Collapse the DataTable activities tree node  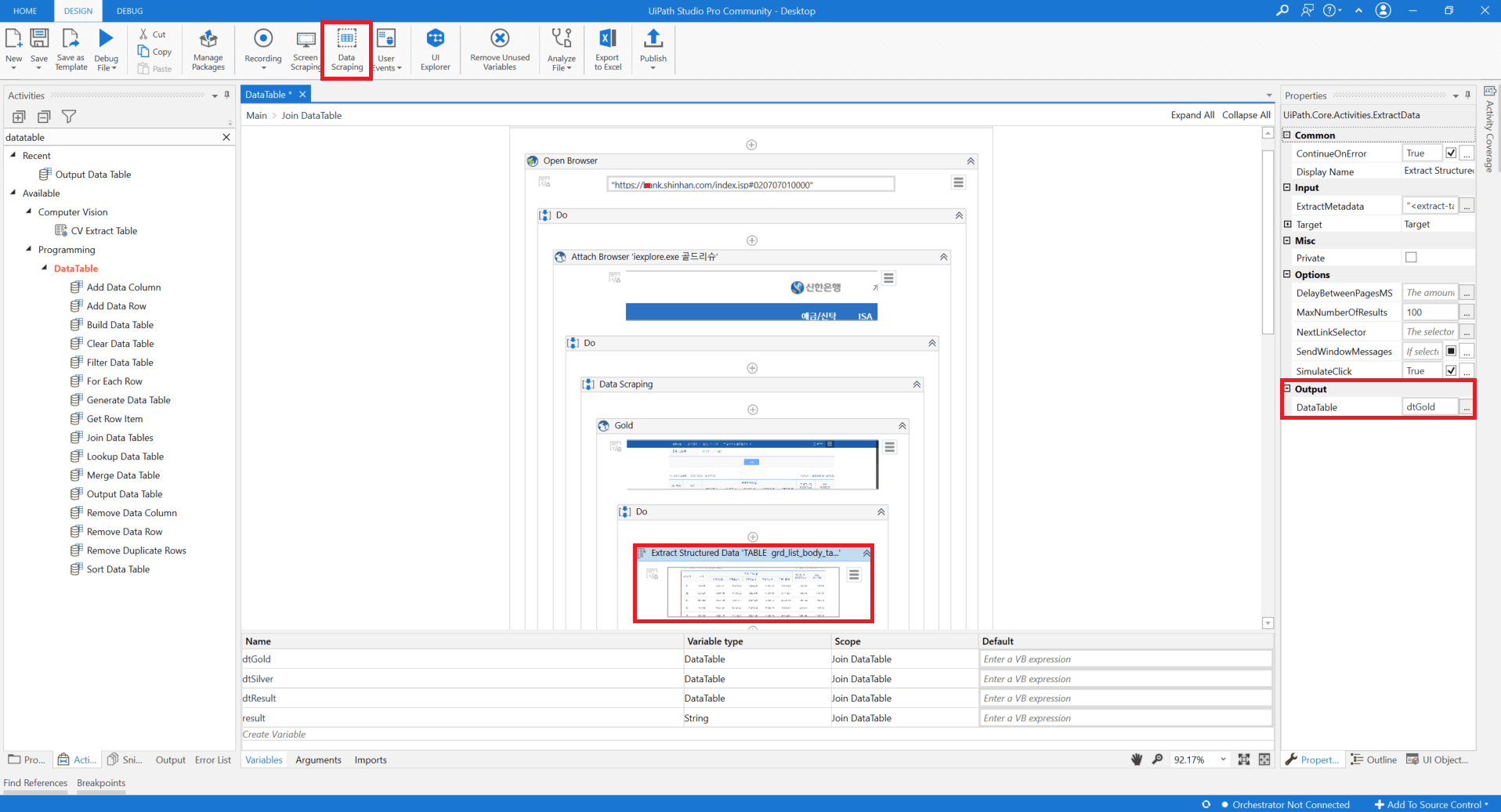pyautogui.click(x=45, y=268)
